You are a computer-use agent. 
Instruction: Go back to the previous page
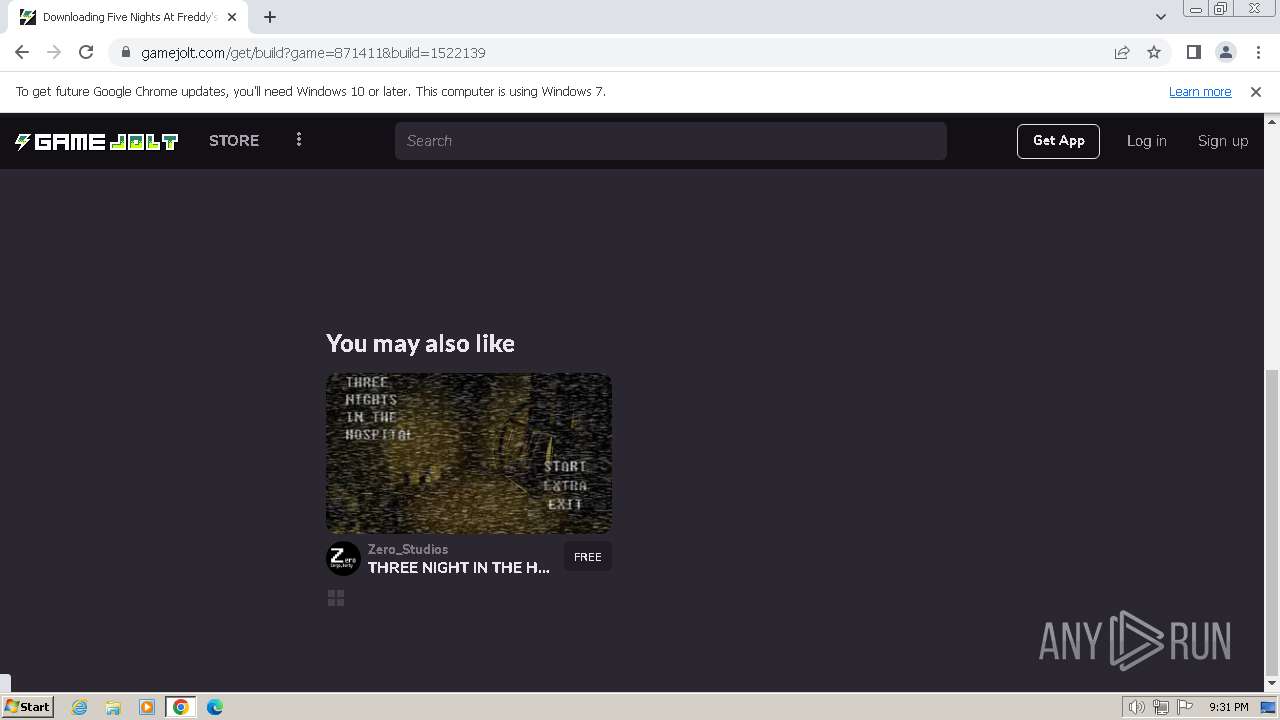[x=22, y=52]
